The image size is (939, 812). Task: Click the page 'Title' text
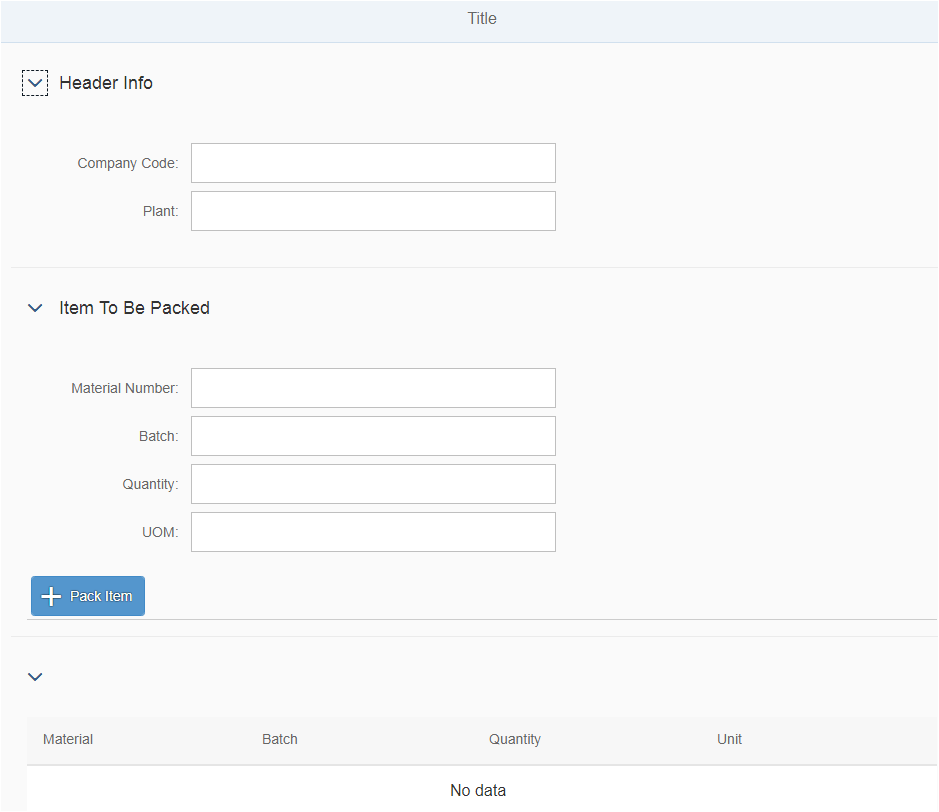coord(482,19)
